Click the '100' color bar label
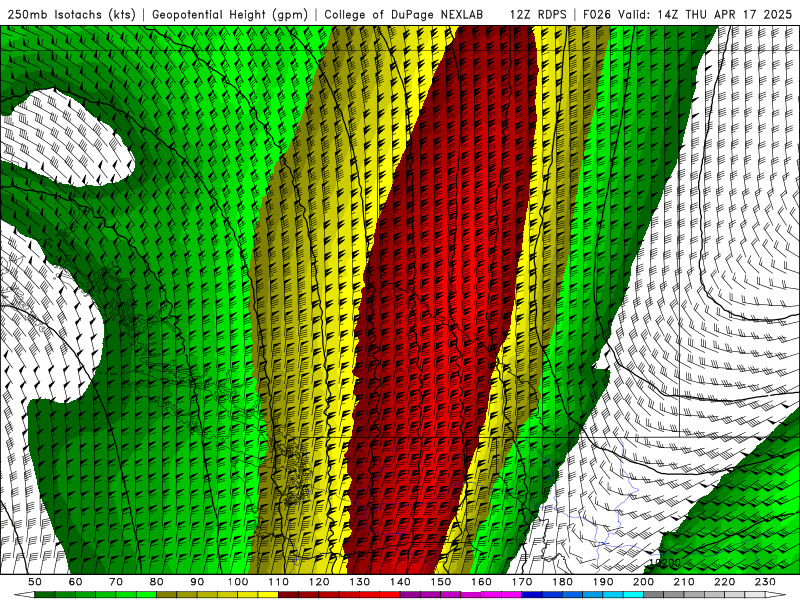This screenshot has width=800, height=600. coord(238,582)
